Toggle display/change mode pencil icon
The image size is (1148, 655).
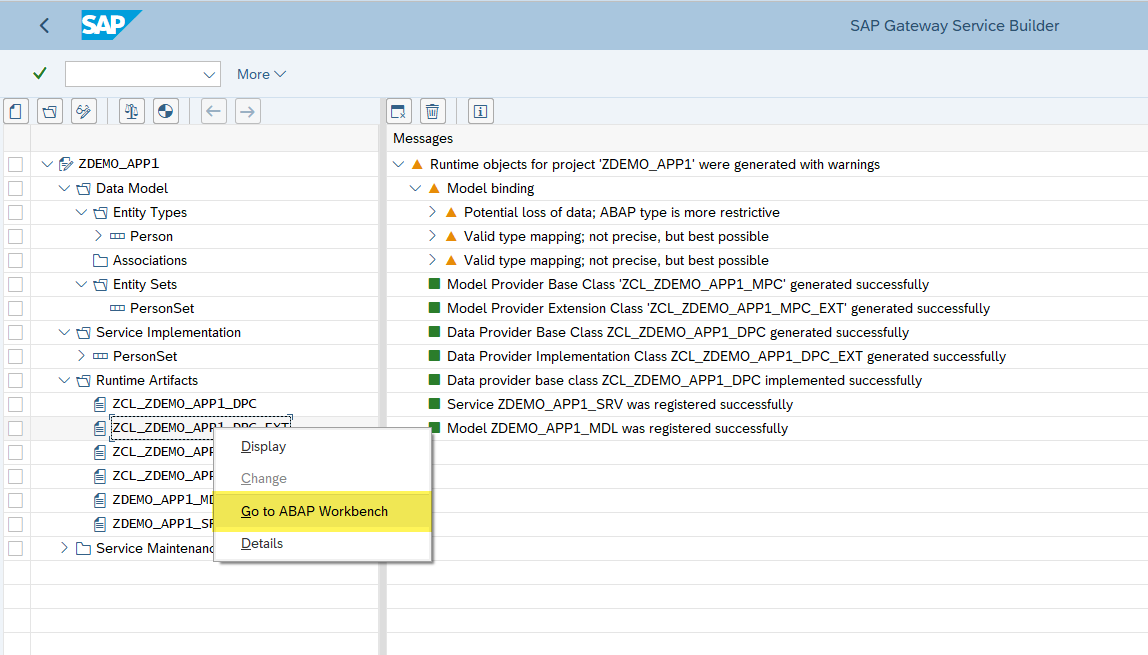[x=84, y=111]
